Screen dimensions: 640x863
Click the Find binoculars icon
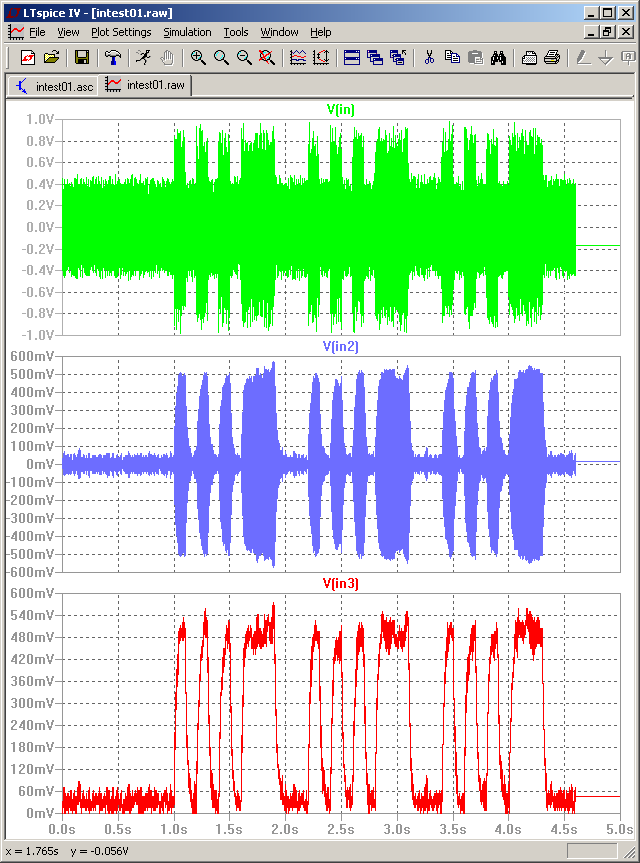click(500, 58)
